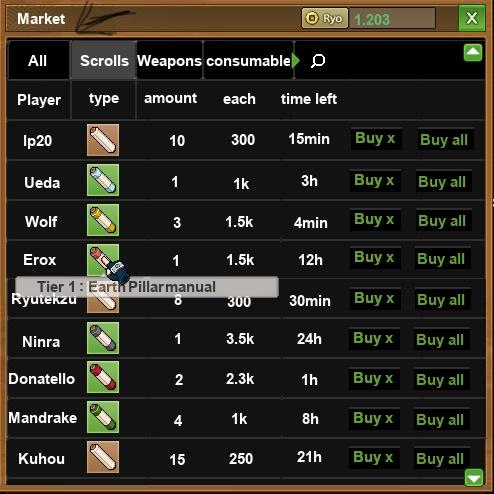
Task: Click Donatello's red-capped scroll icon
Action: [103, 377]
